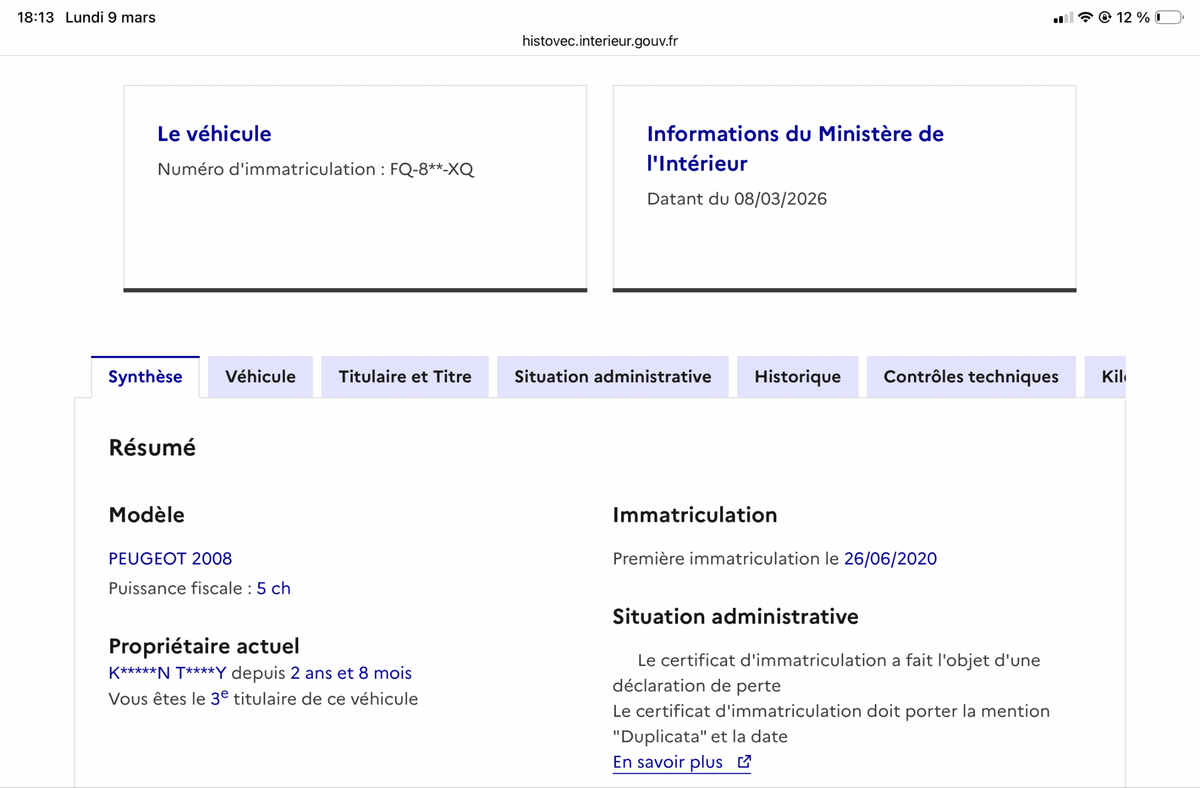Tap the orientation lock status icon

coord(1105,18)
